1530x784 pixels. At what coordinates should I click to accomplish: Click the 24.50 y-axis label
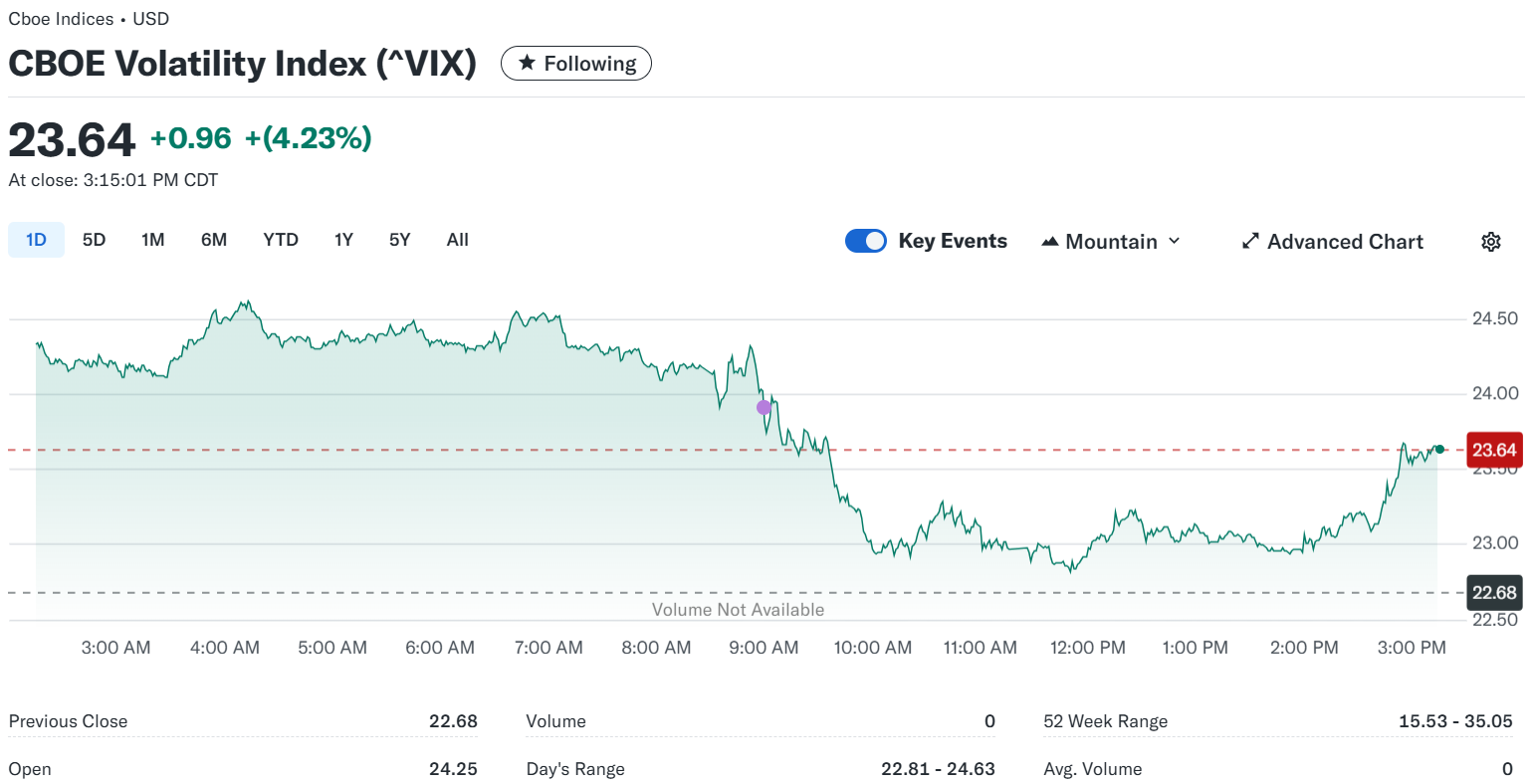pos(1495,318)
